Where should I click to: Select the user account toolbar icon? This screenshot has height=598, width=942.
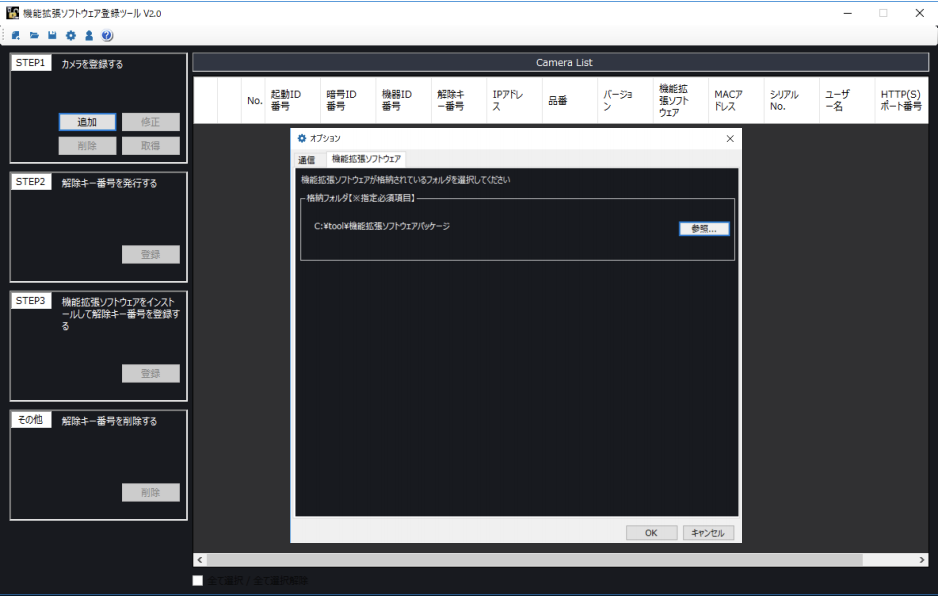tap(88, 35)
